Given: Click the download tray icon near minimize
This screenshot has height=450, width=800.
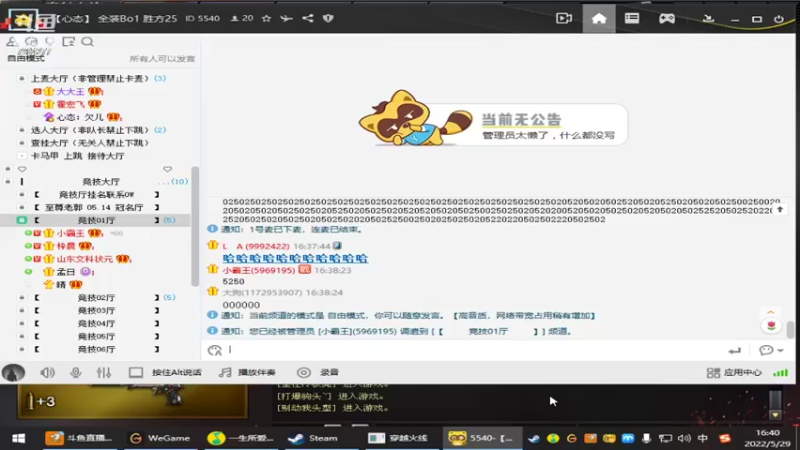Looking at the screenshot, I should 708,19.
